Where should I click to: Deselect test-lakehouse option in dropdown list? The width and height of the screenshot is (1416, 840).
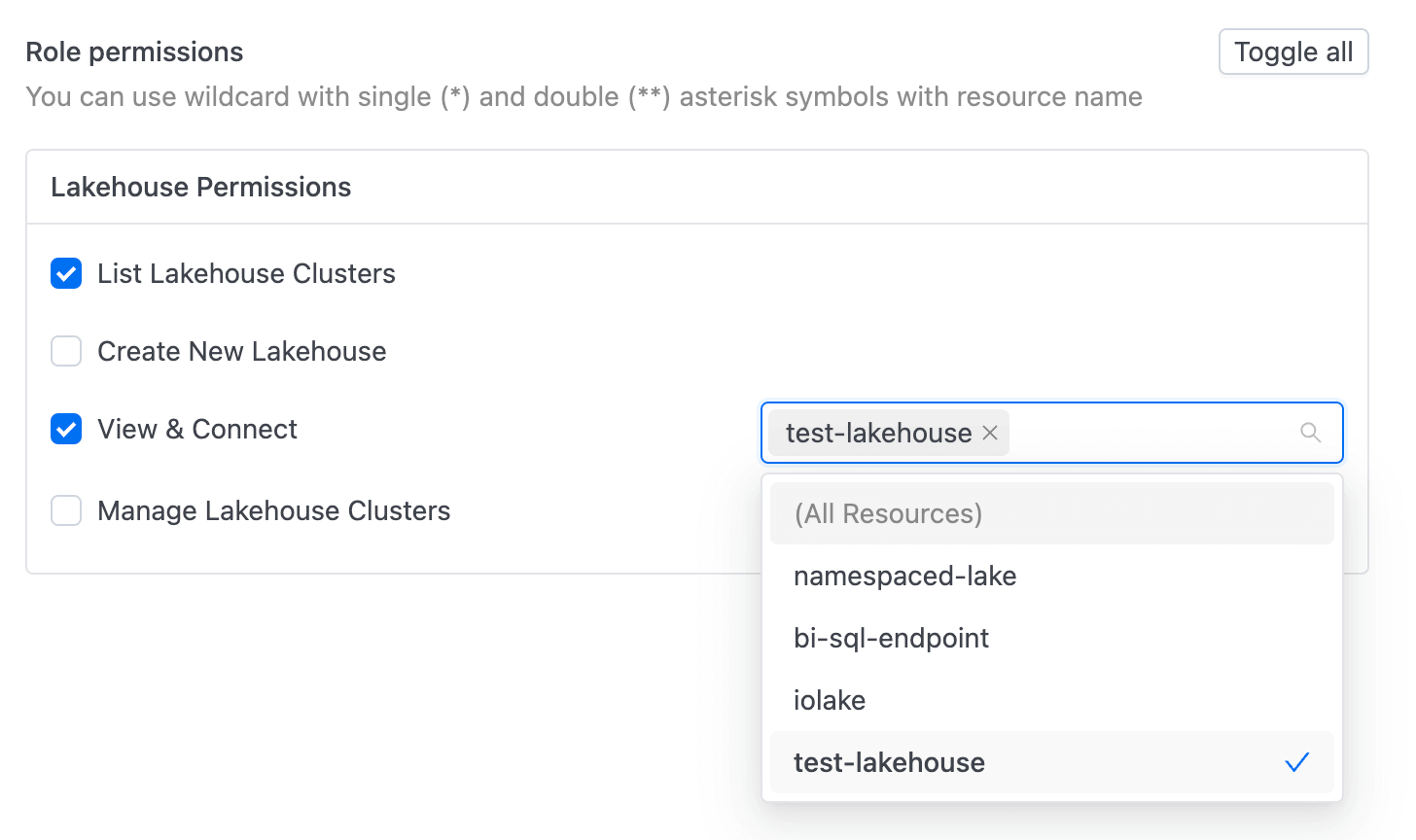pos(1051,762)
